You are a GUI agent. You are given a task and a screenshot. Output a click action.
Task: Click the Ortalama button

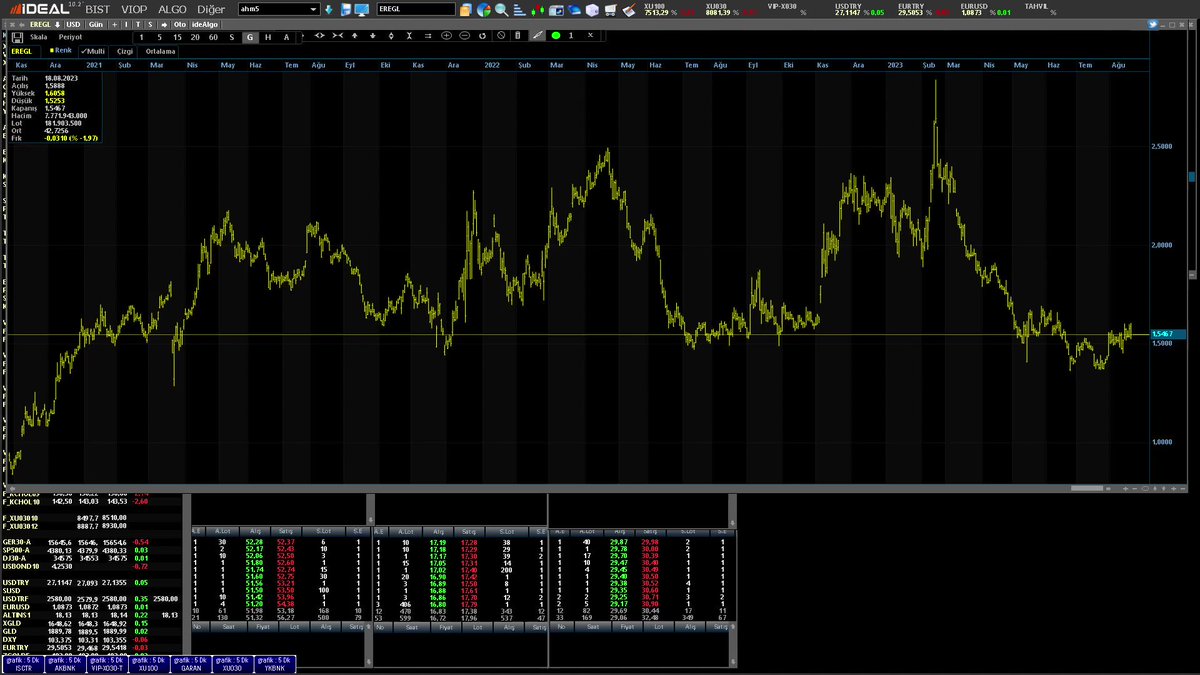(160, 51)
